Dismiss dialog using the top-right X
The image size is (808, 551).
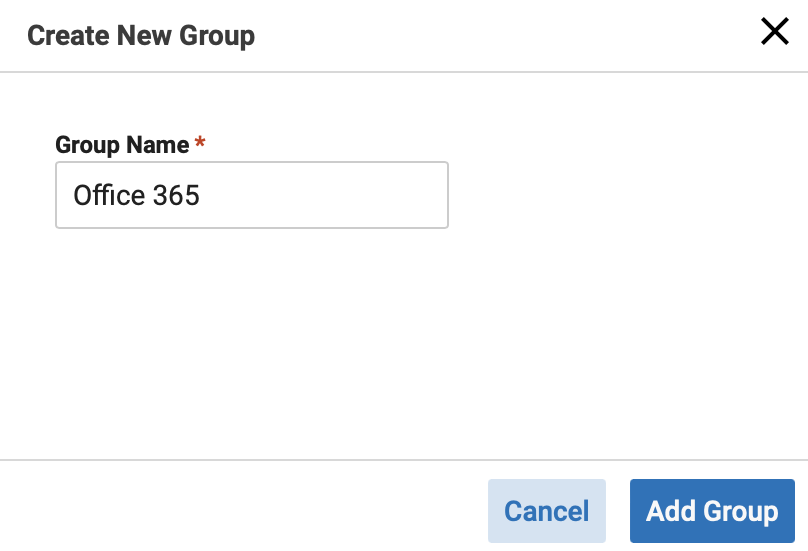[775, 31]
